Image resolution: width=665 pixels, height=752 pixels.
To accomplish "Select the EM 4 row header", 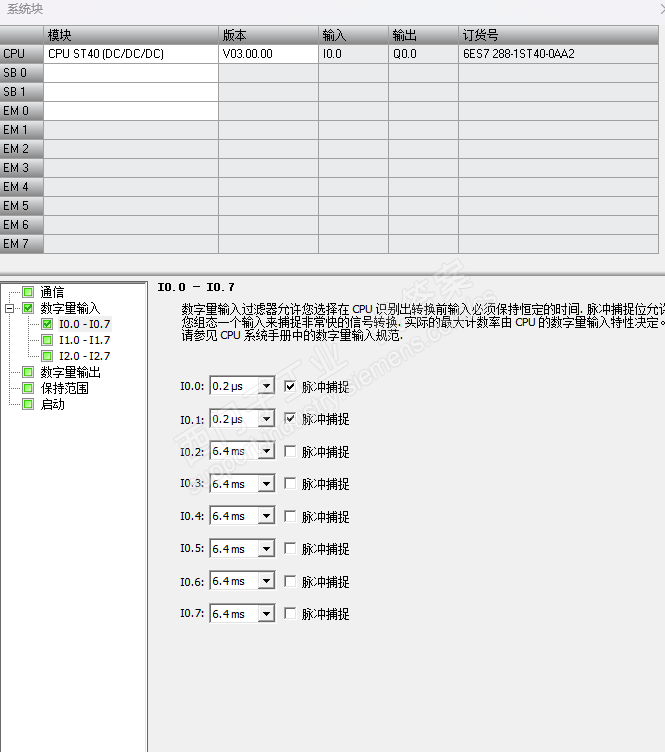I will (22, 187).
